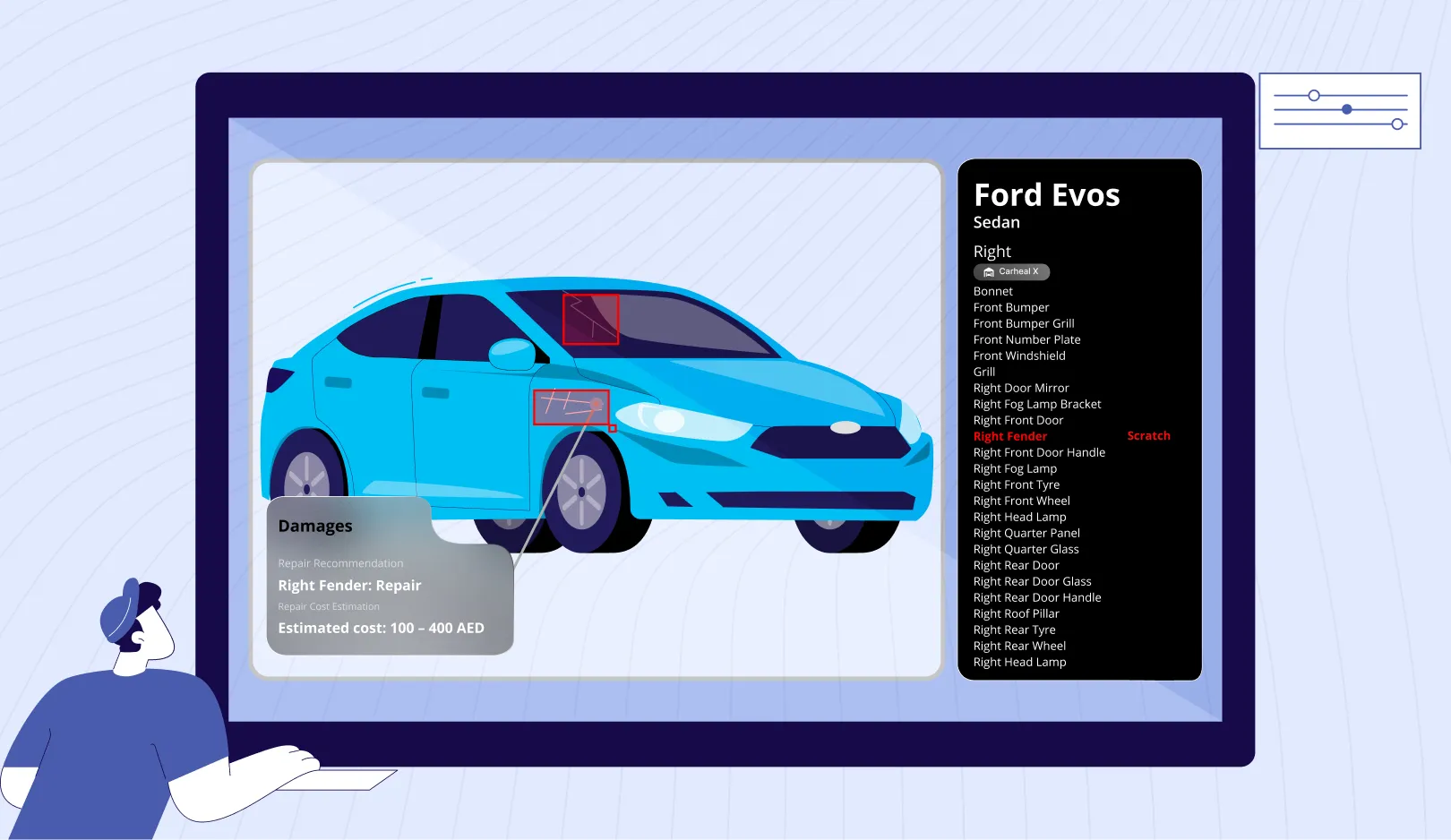Select Right Rear Wheel entry

[x=1019, y=646]
